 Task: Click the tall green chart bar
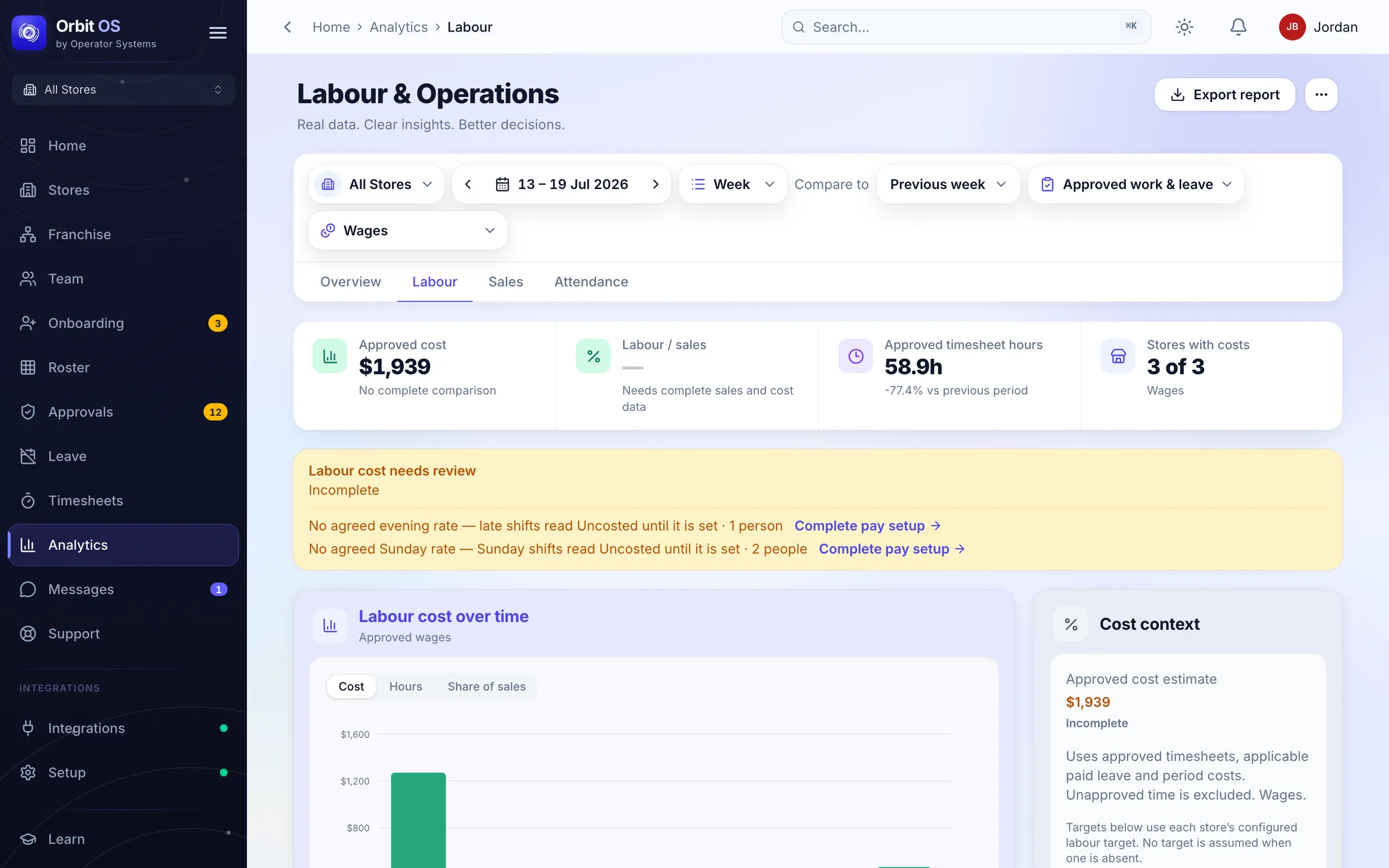pos(419,820)
